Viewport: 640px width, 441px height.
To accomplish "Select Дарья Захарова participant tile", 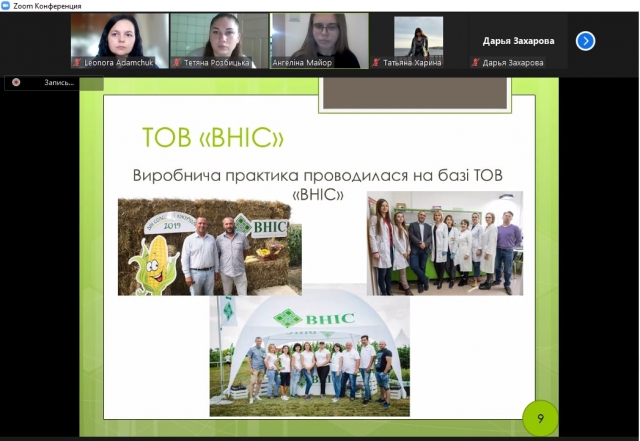I will tap(518, 40).
